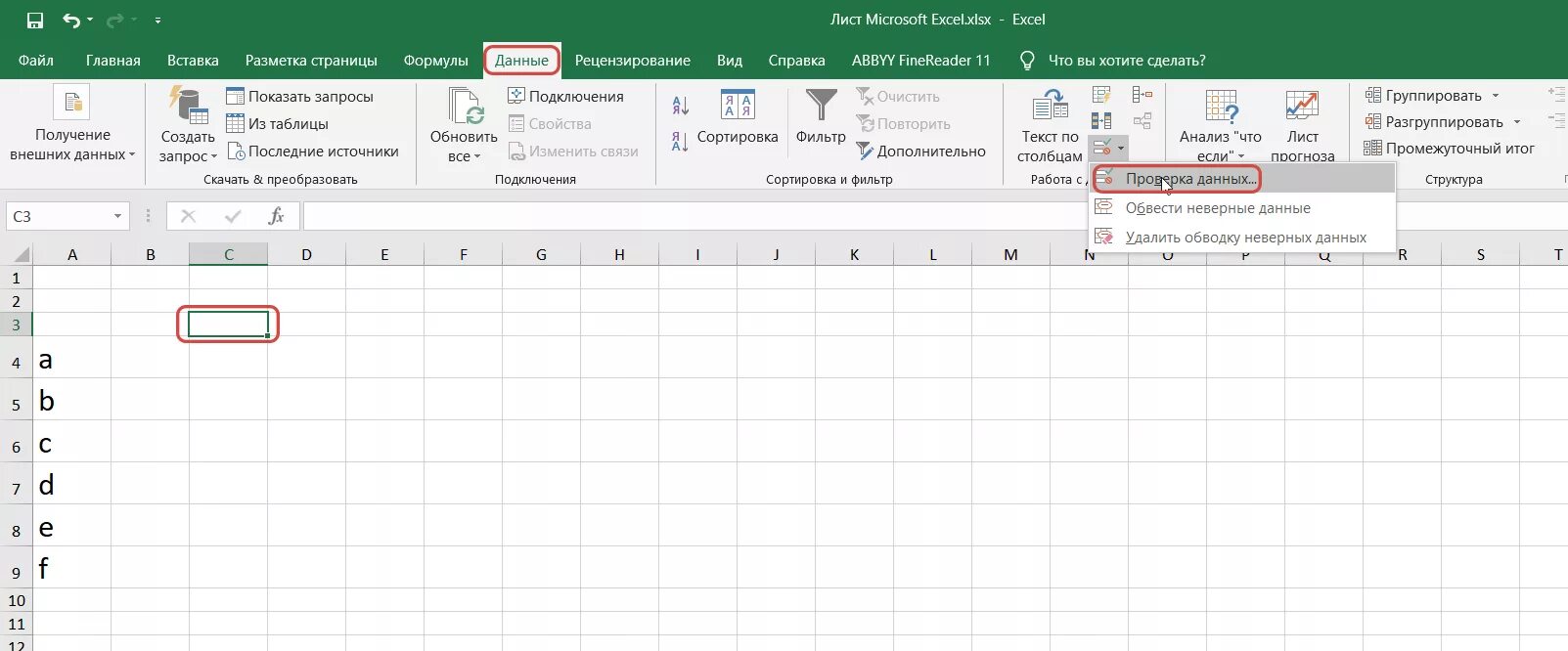Select row 3 header

[x=17, y=325]
